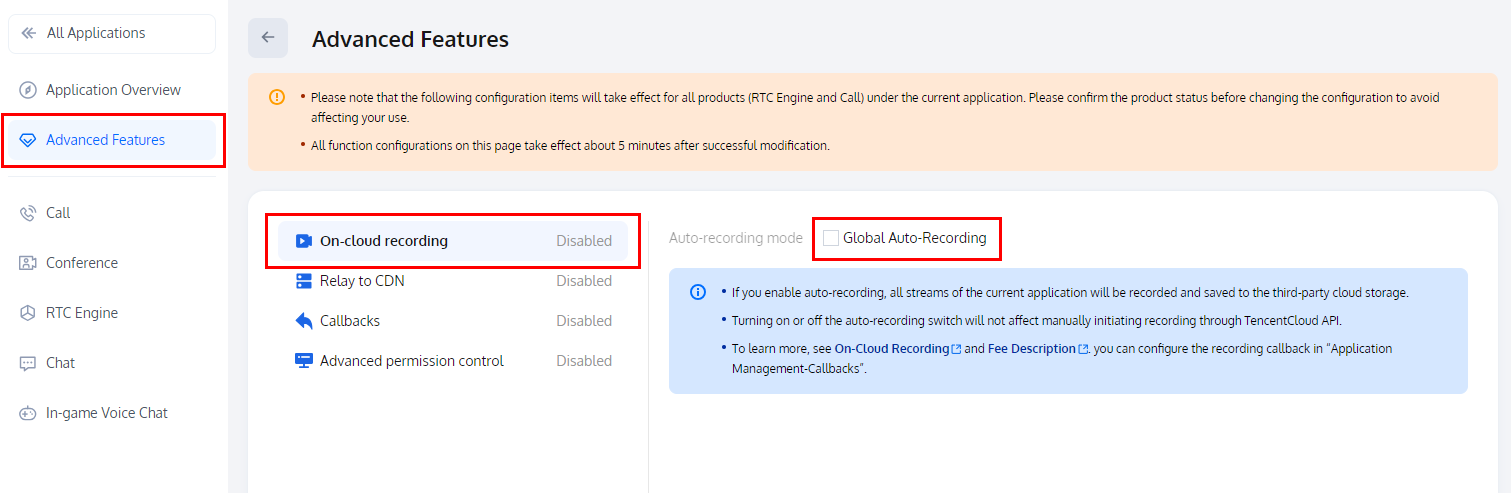
Task: Click the RTC Engine icon in sidebar
Action: 28,313
